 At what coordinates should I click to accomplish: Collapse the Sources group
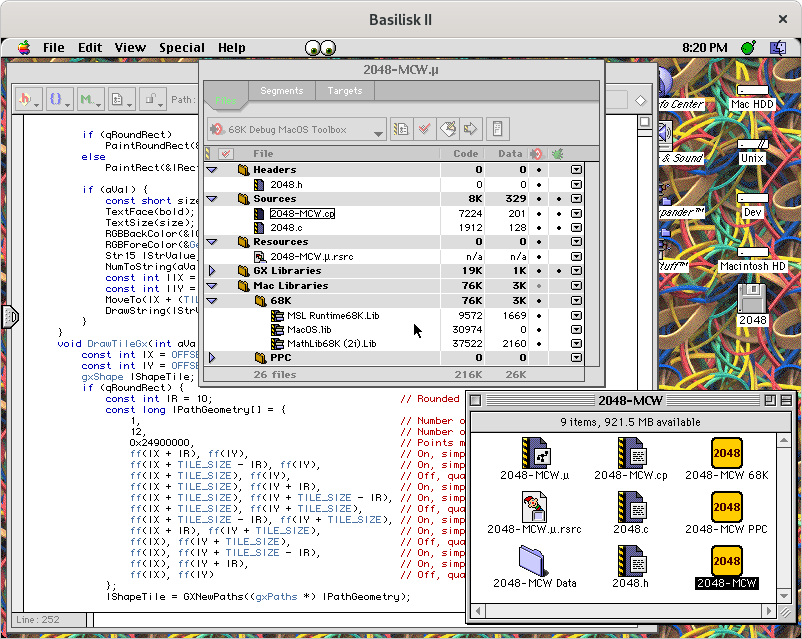[x=212, y=199]
